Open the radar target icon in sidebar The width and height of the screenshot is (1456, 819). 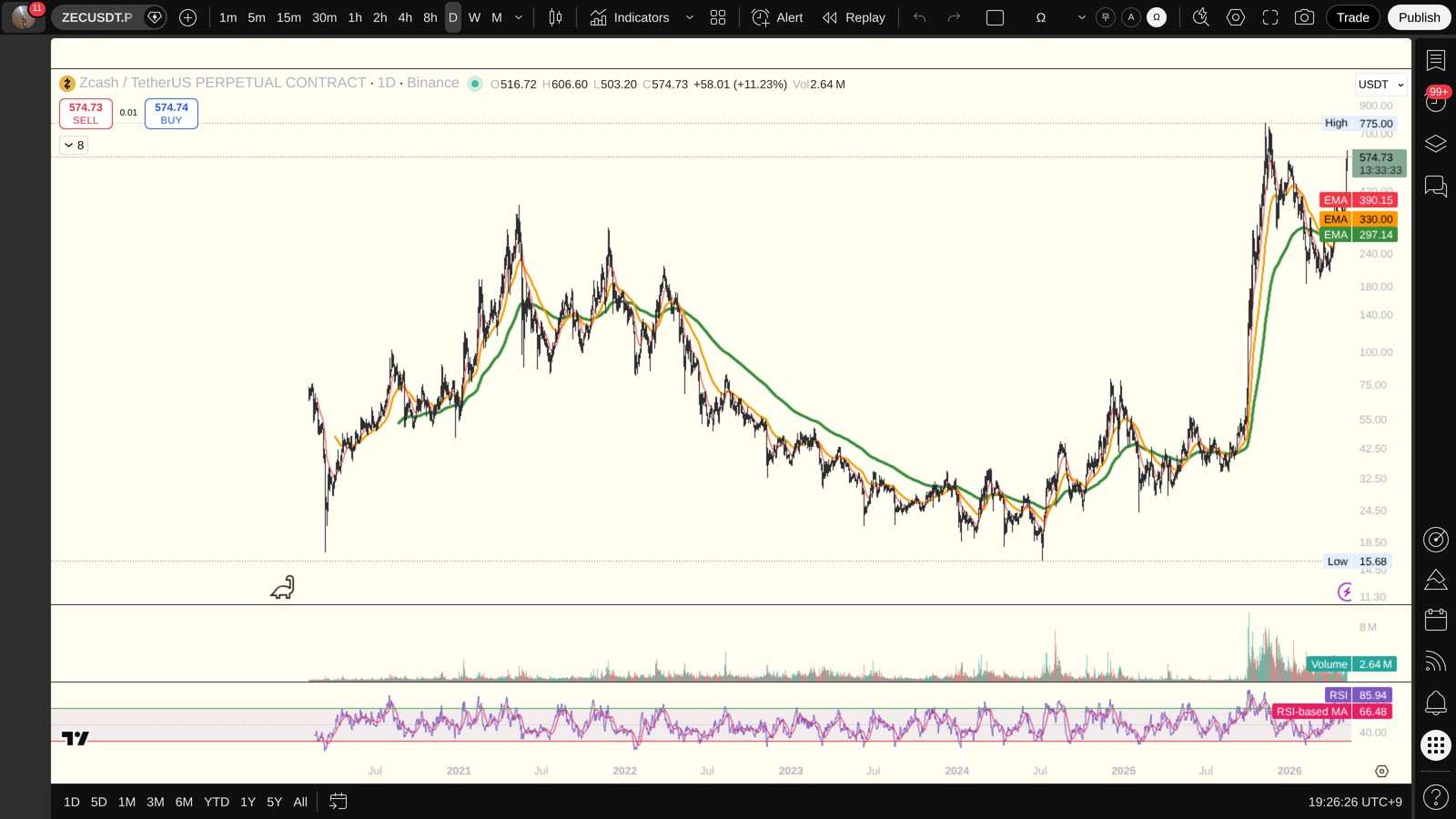[x=1435, y=540]
